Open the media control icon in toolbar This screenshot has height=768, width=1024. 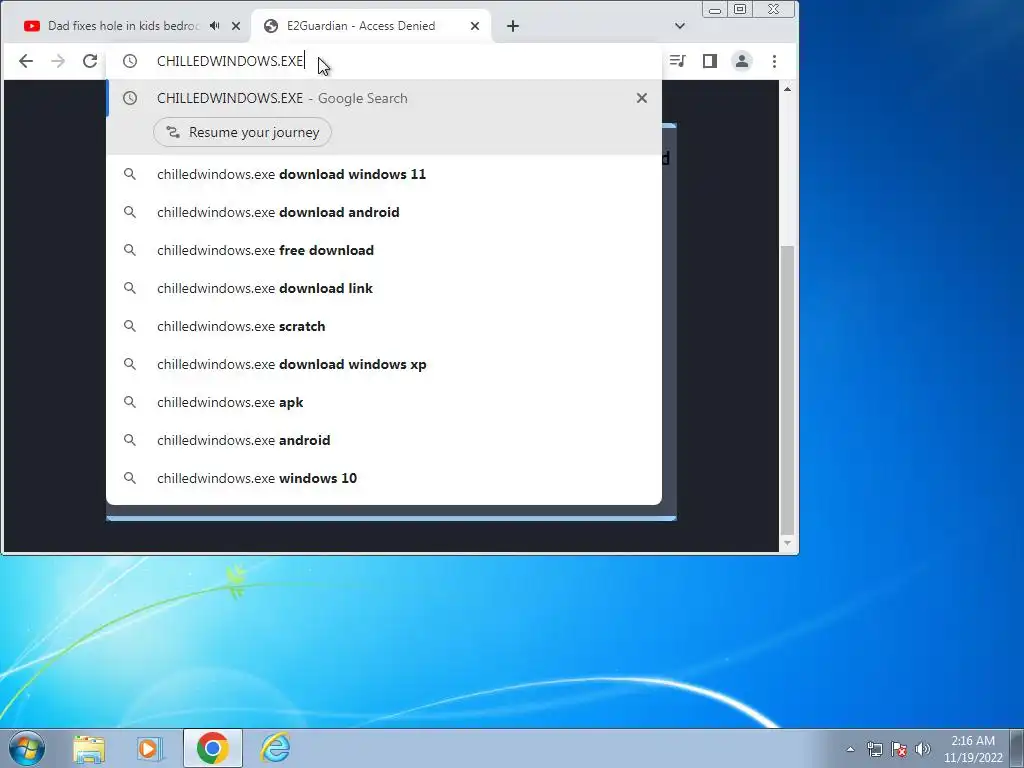(x=677, y=61)
